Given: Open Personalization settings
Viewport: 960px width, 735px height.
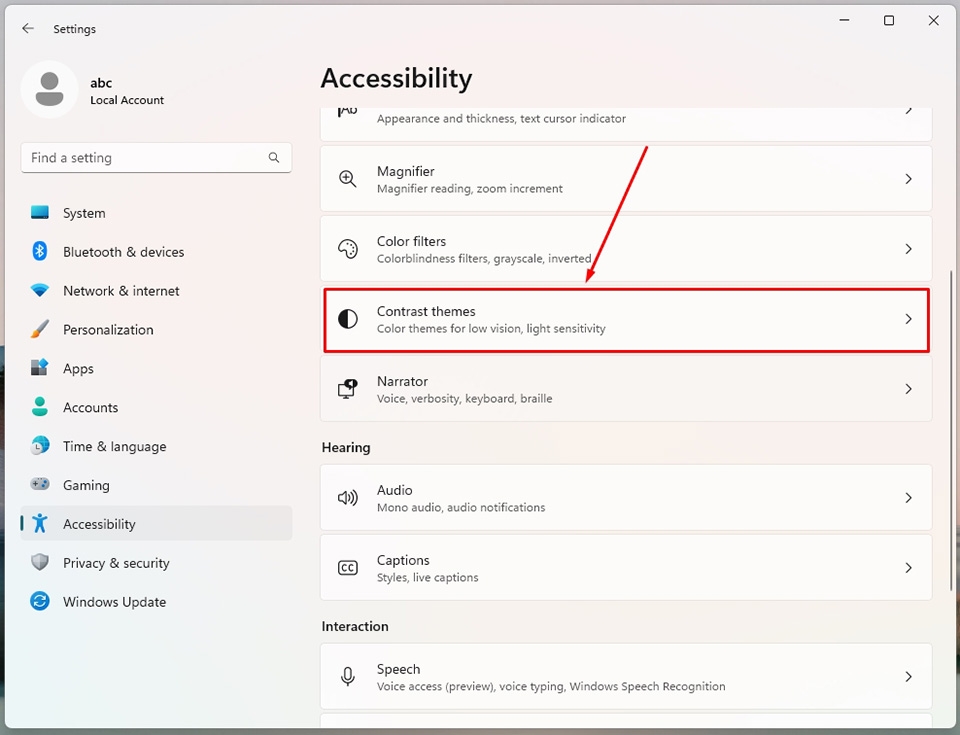Looking at the screenshot, I should 156,330.
